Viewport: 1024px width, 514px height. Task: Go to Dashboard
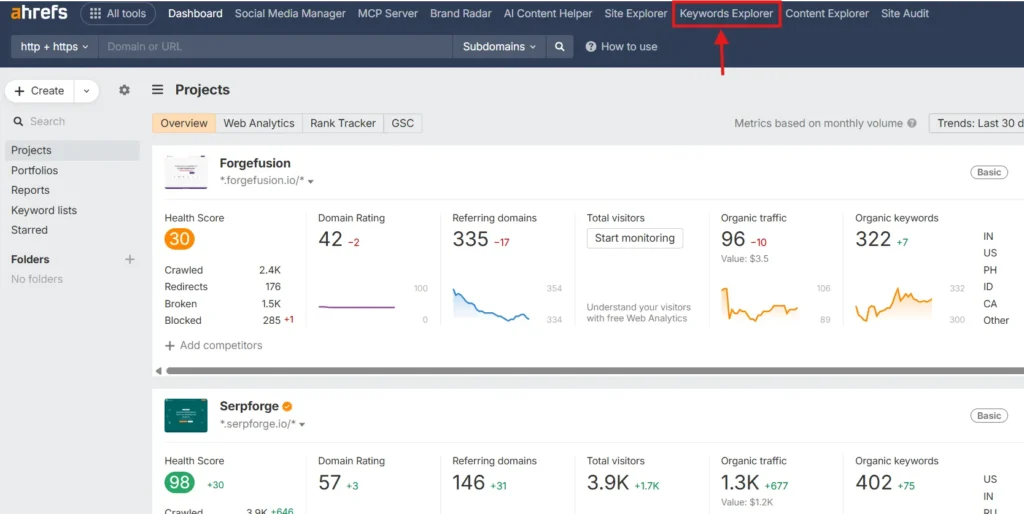195,13
